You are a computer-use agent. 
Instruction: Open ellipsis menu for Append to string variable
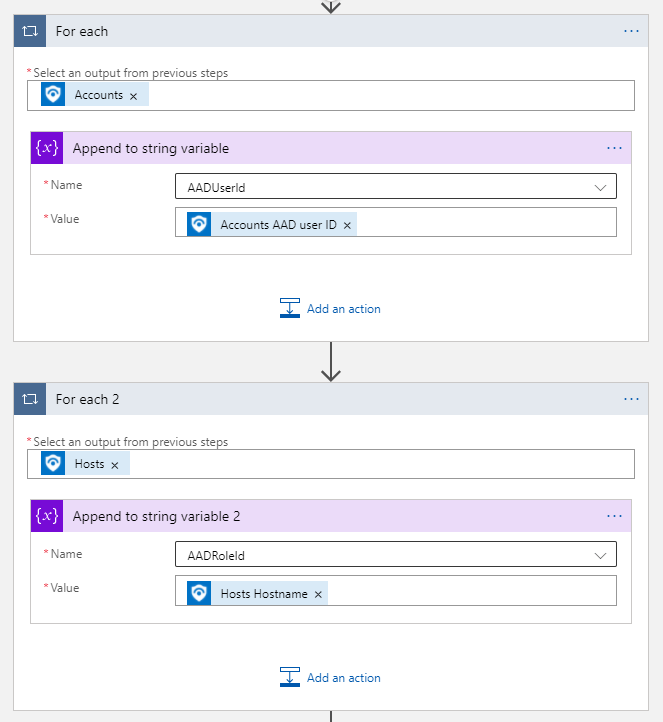point(614,148)
